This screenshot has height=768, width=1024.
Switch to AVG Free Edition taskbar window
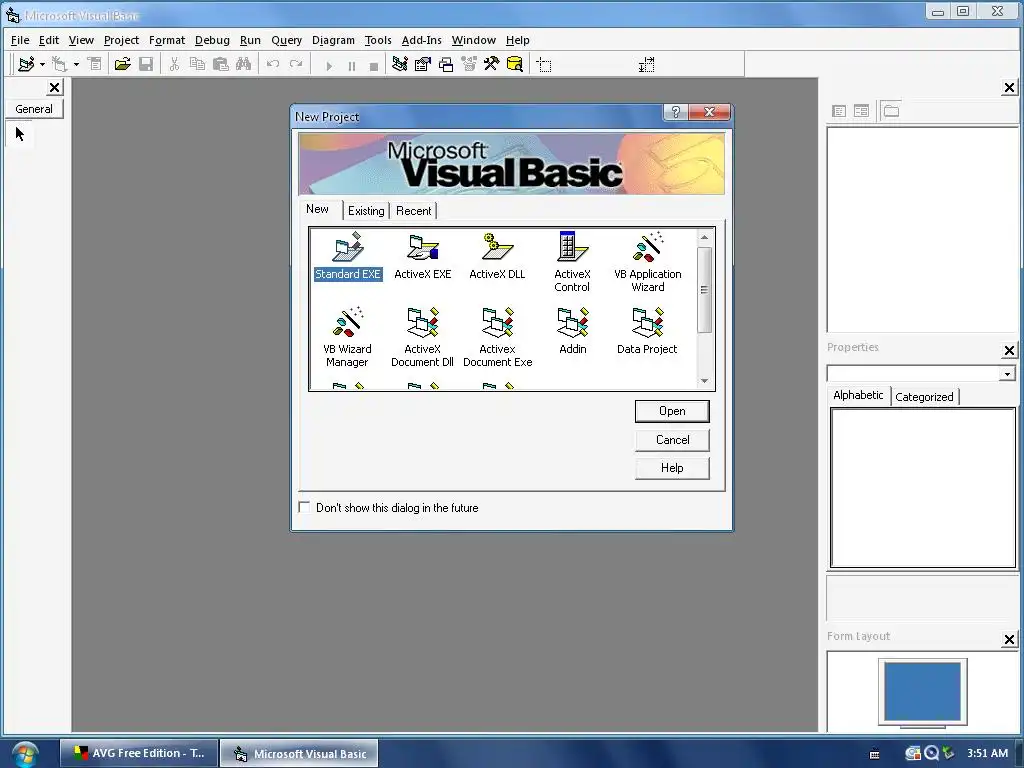click(138, 753)
